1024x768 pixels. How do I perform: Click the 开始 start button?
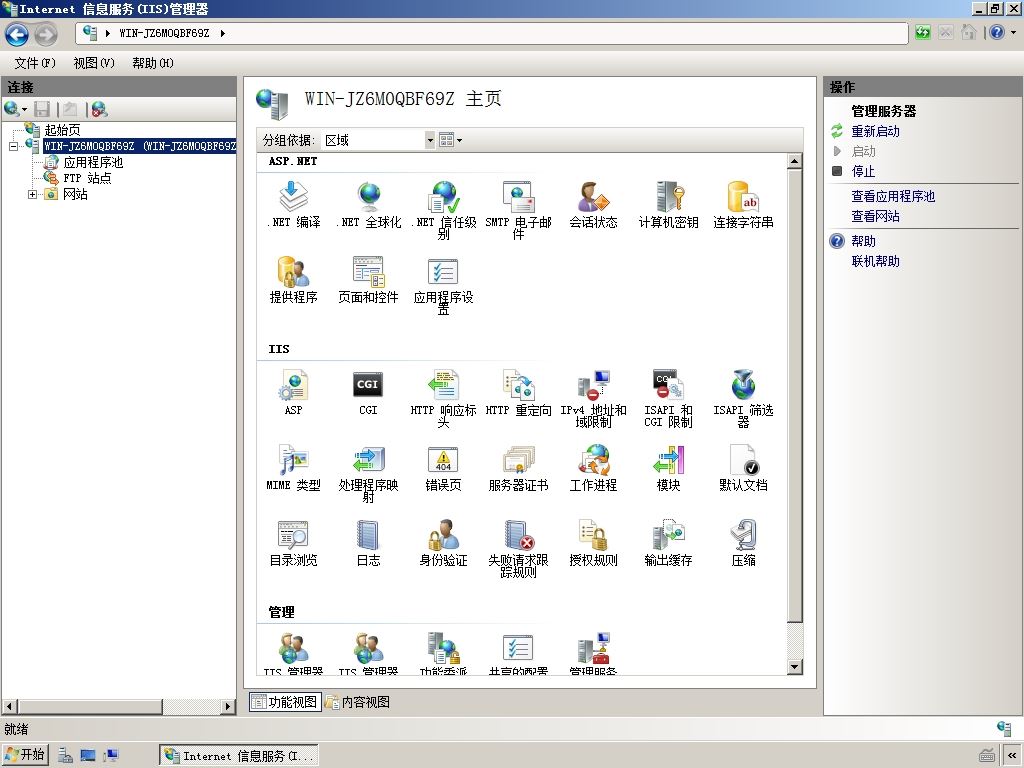(x=25, y=755)
